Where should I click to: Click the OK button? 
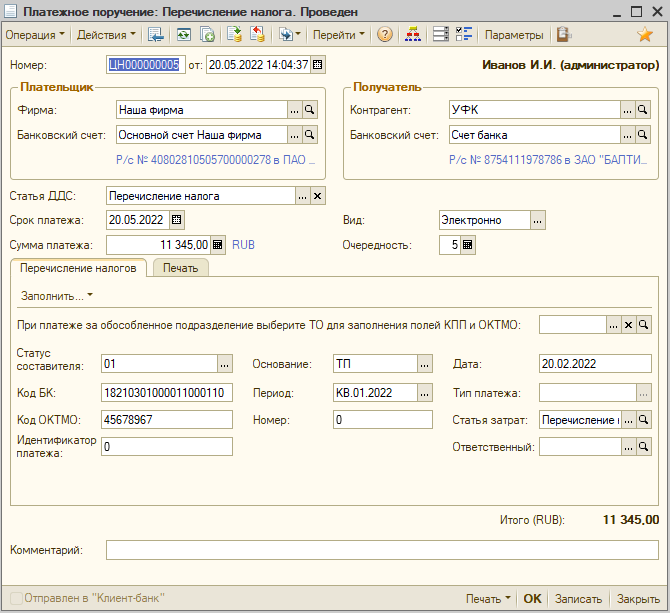(532, 599)
